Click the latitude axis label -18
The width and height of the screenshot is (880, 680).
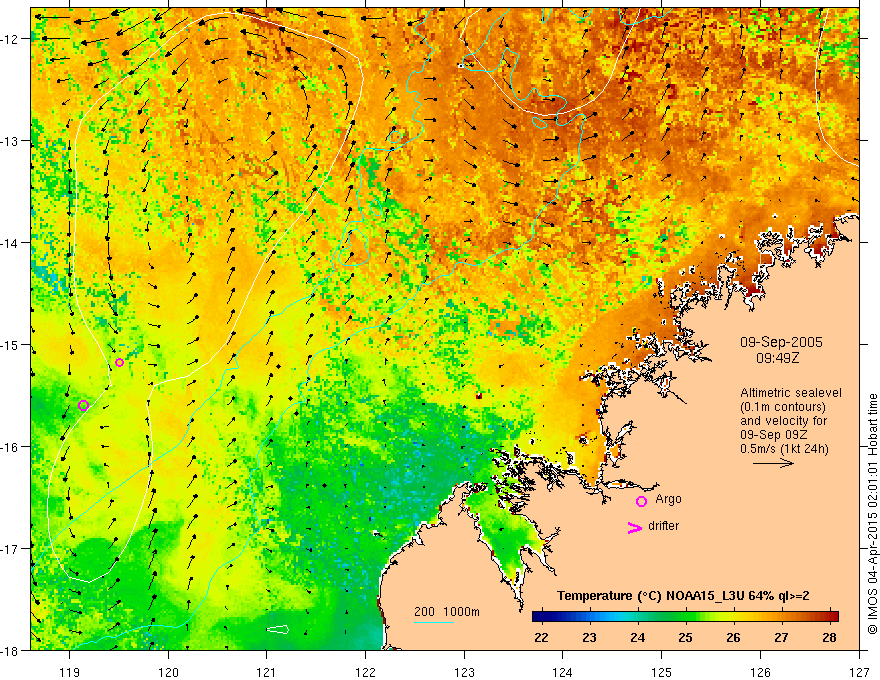click(11, 650)
